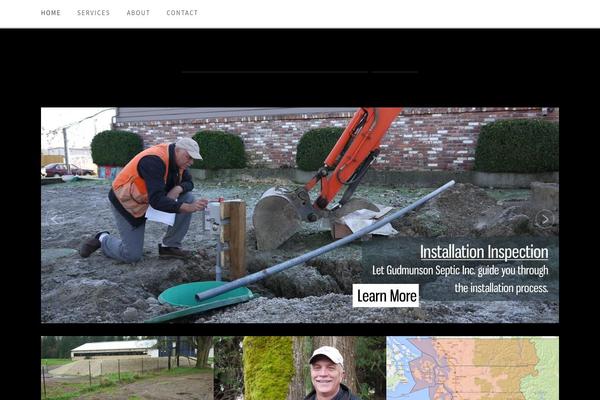Open the Installation Inspection heading link
Image resolution: width=600 pixels, height=400 pixels.
pos(484,252)
